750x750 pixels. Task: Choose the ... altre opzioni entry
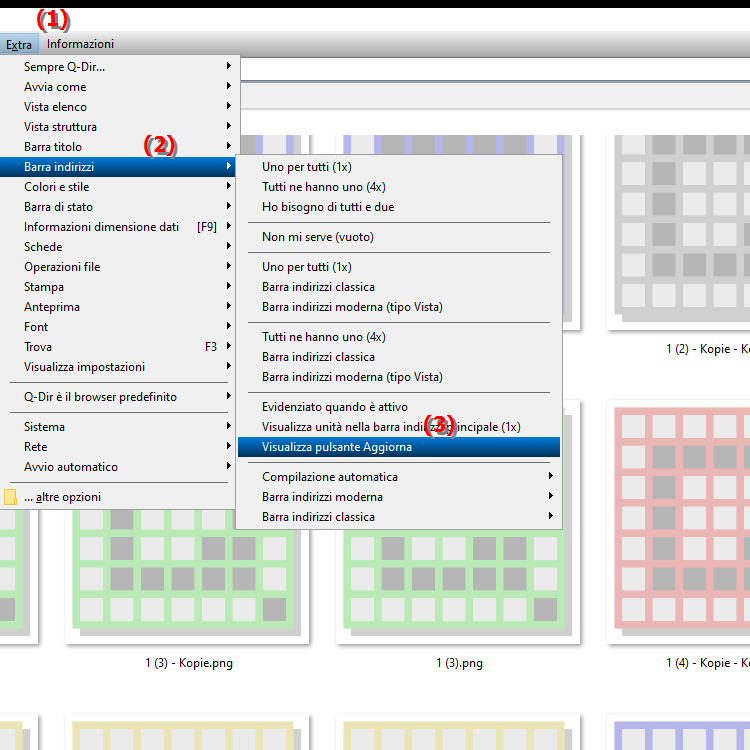coord(117,497)
